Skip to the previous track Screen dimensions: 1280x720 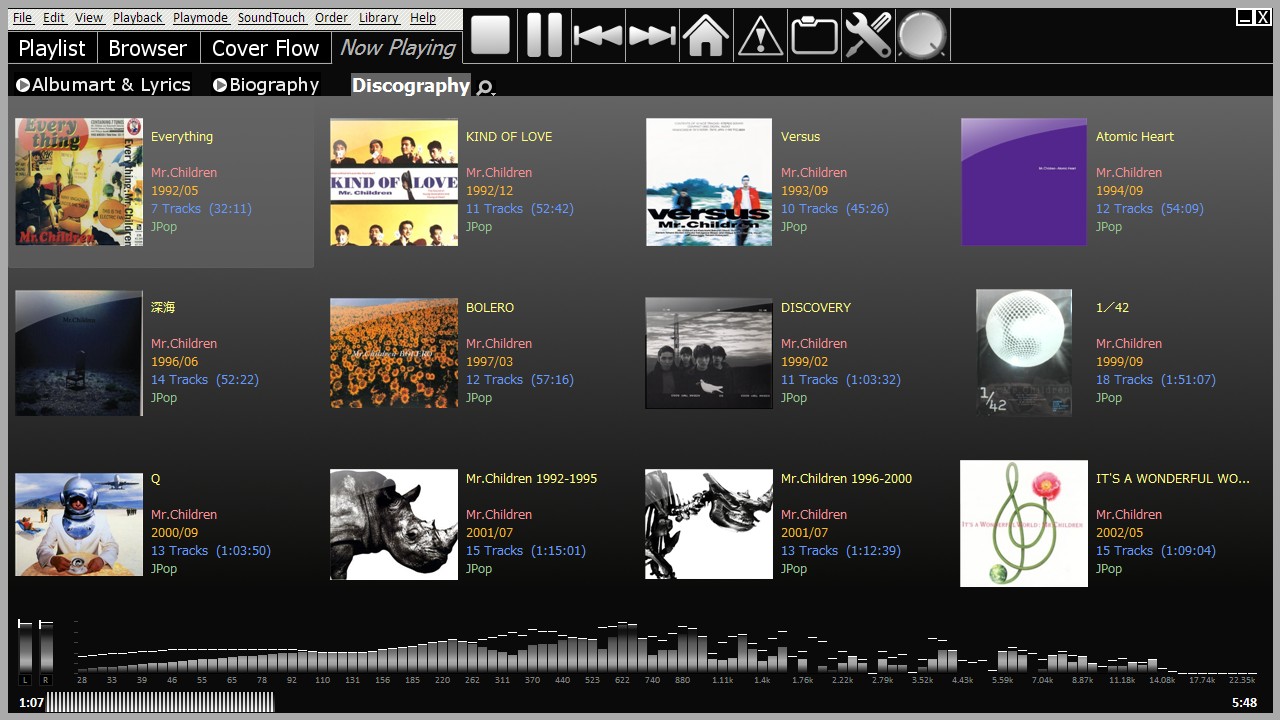click(598, 36)
